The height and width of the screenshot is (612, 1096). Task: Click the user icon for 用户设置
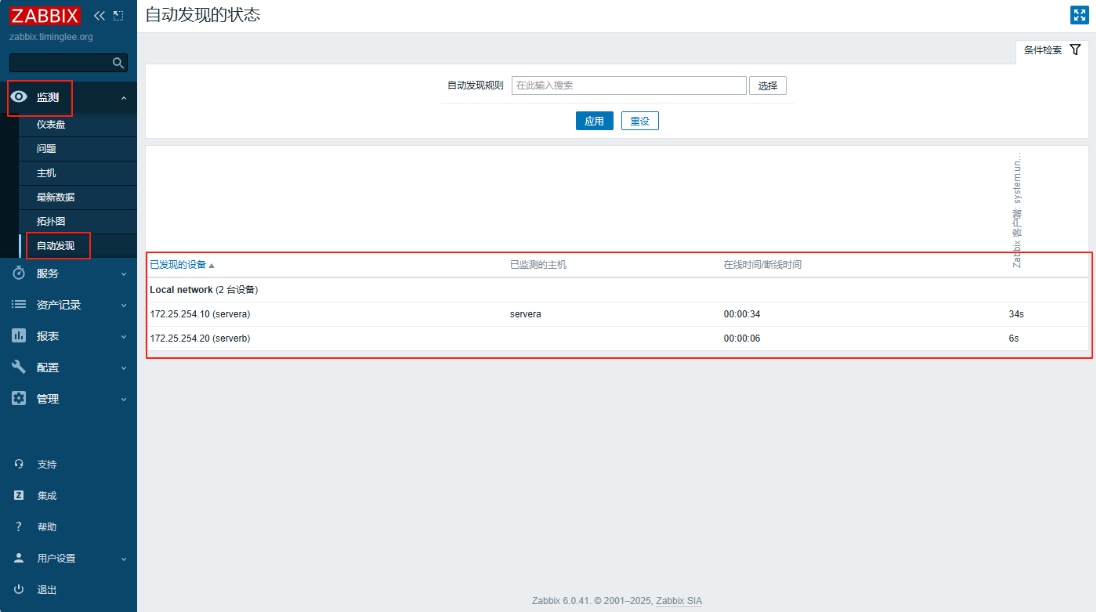19,558
